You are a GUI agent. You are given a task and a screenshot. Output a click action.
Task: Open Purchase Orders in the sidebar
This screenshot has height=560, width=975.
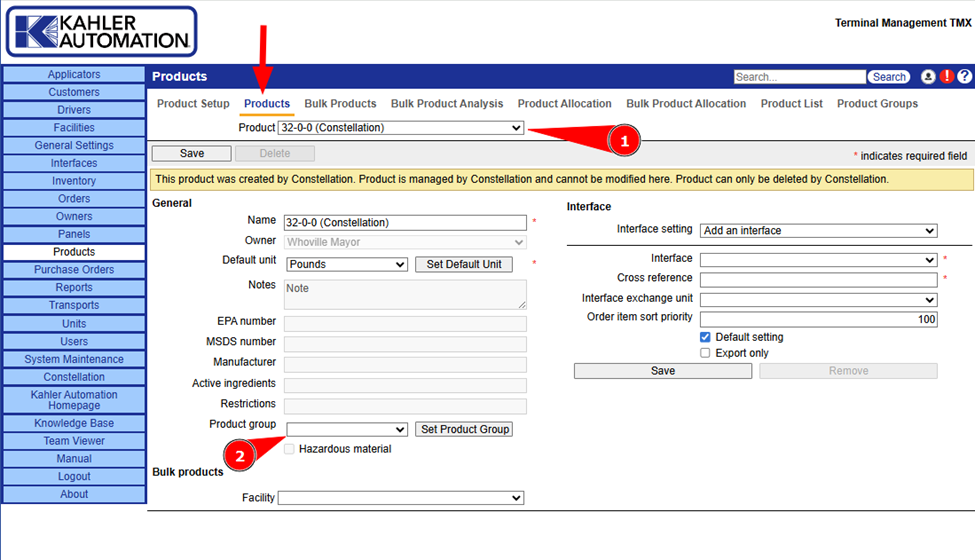point(74,270)
